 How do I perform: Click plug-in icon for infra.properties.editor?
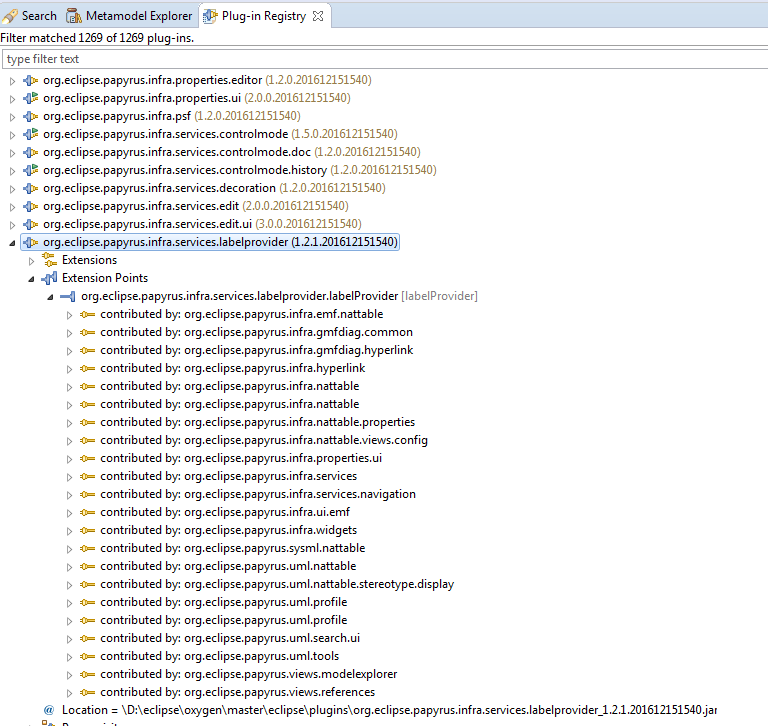pos(30,80)
